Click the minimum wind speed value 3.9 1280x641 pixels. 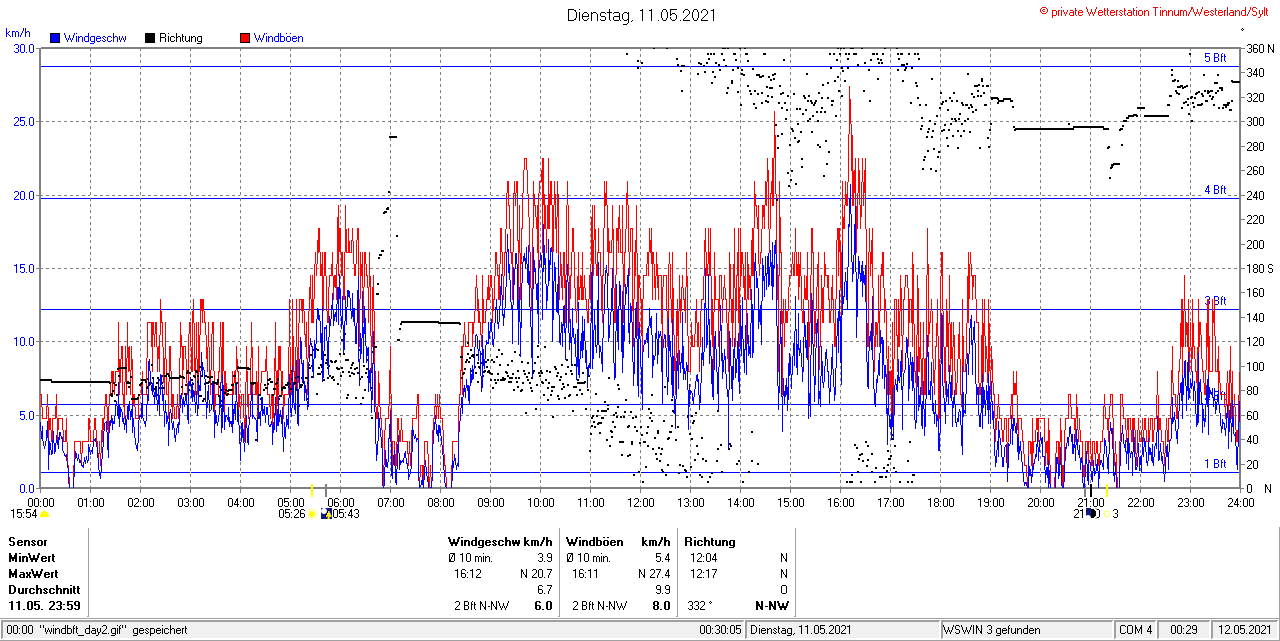pos(545,557)
